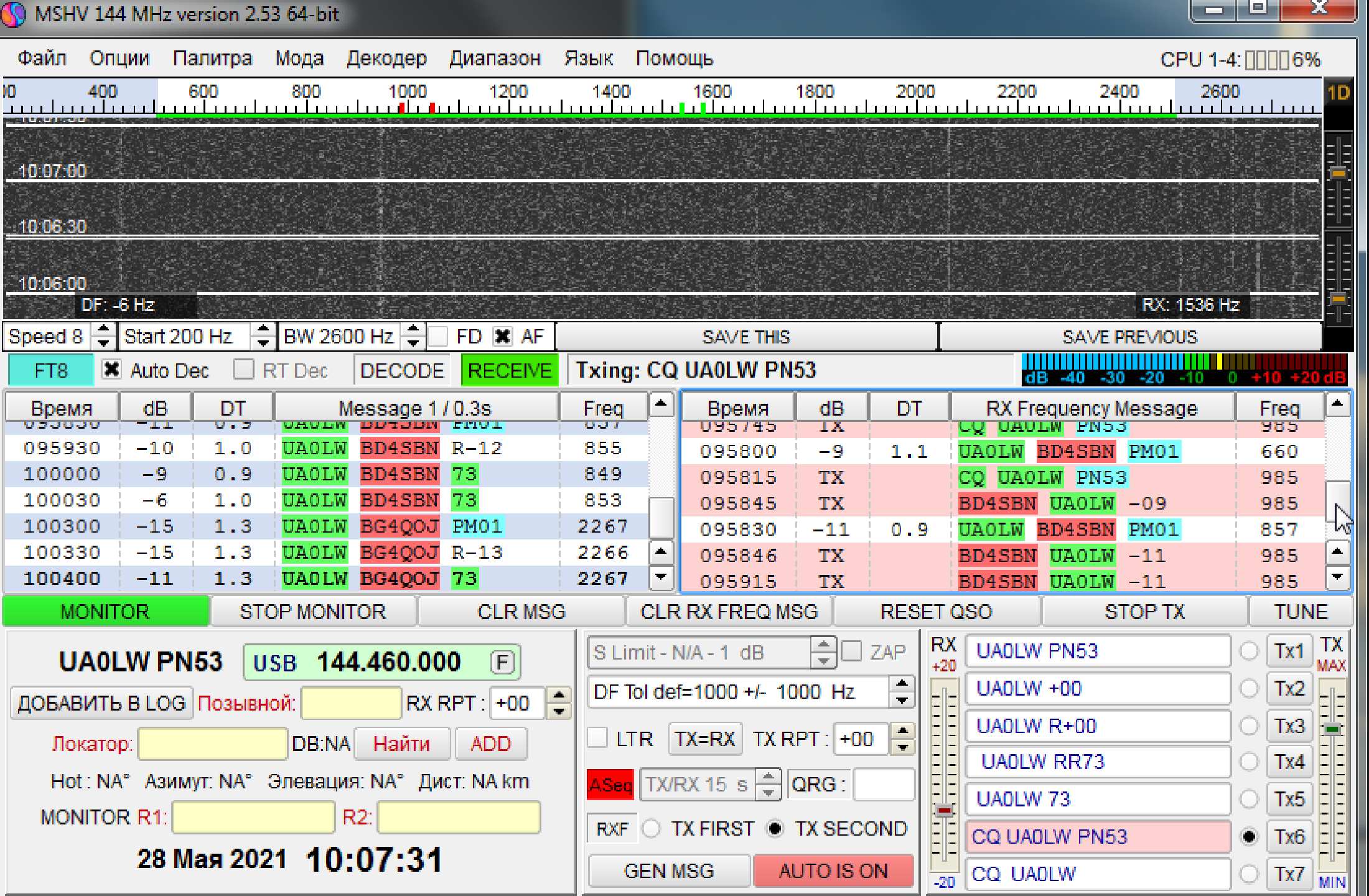Enable the FD checkbox

coord(438,337)
